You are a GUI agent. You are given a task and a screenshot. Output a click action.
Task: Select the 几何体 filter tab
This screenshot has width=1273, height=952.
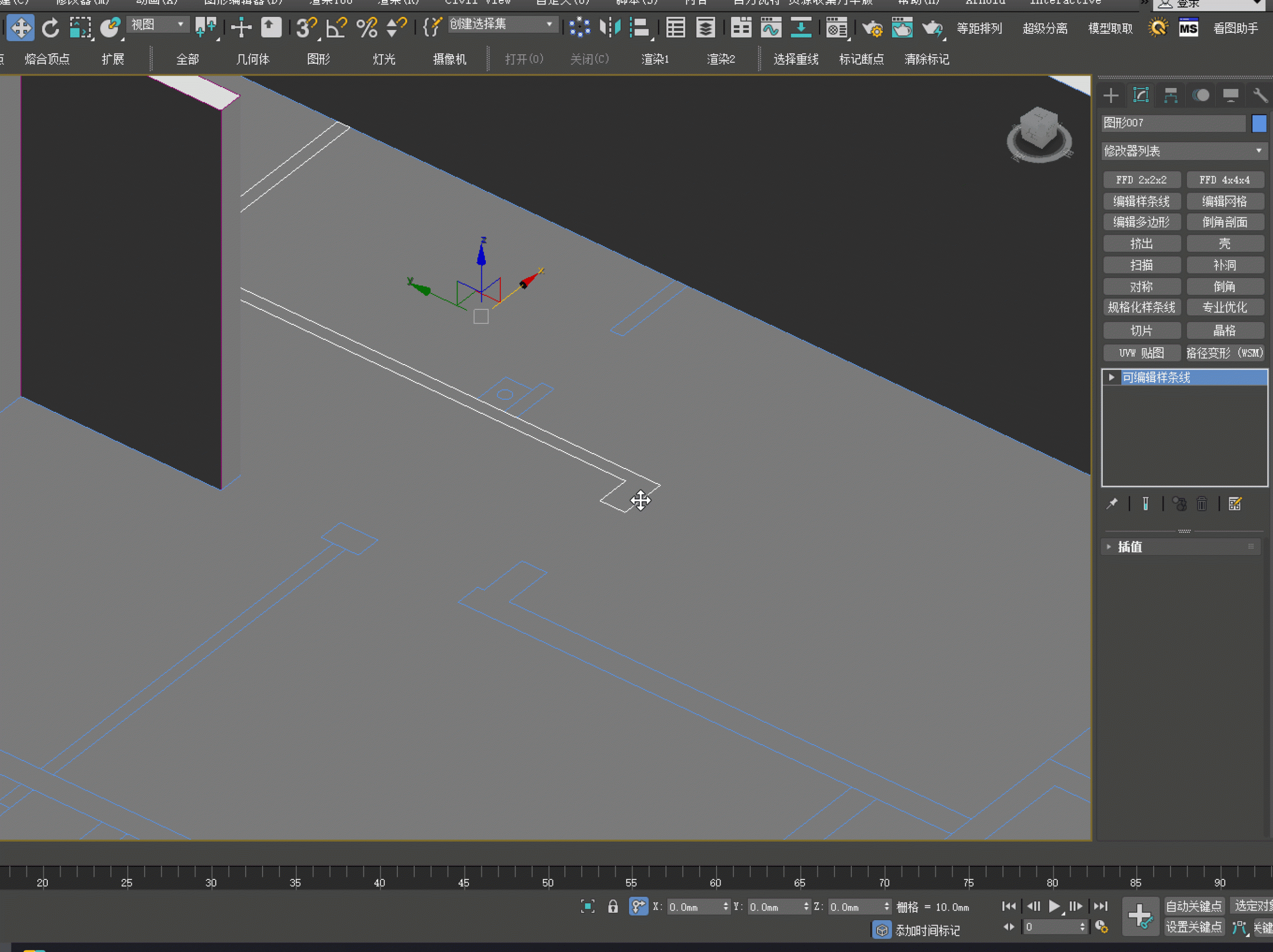pyautogui.click(x=253, y=59)
